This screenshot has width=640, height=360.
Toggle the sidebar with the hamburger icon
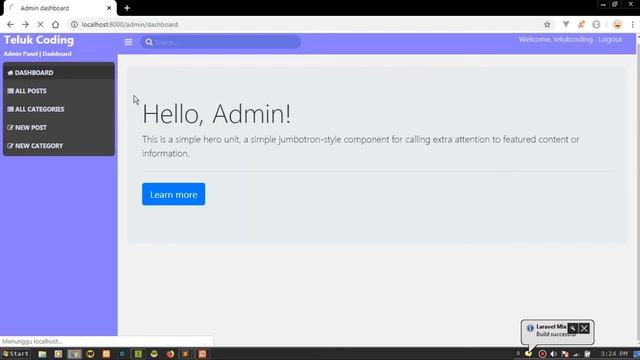(128, 42)
